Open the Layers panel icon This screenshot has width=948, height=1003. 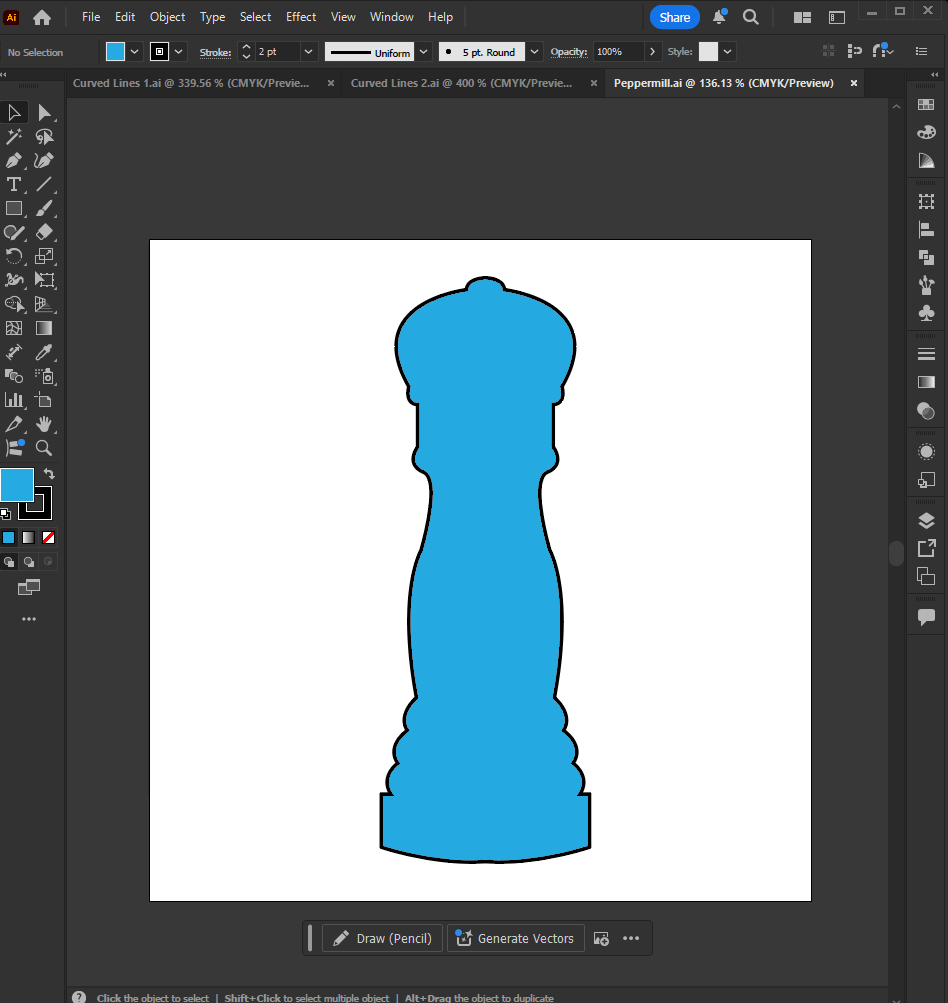click(926, 521)
